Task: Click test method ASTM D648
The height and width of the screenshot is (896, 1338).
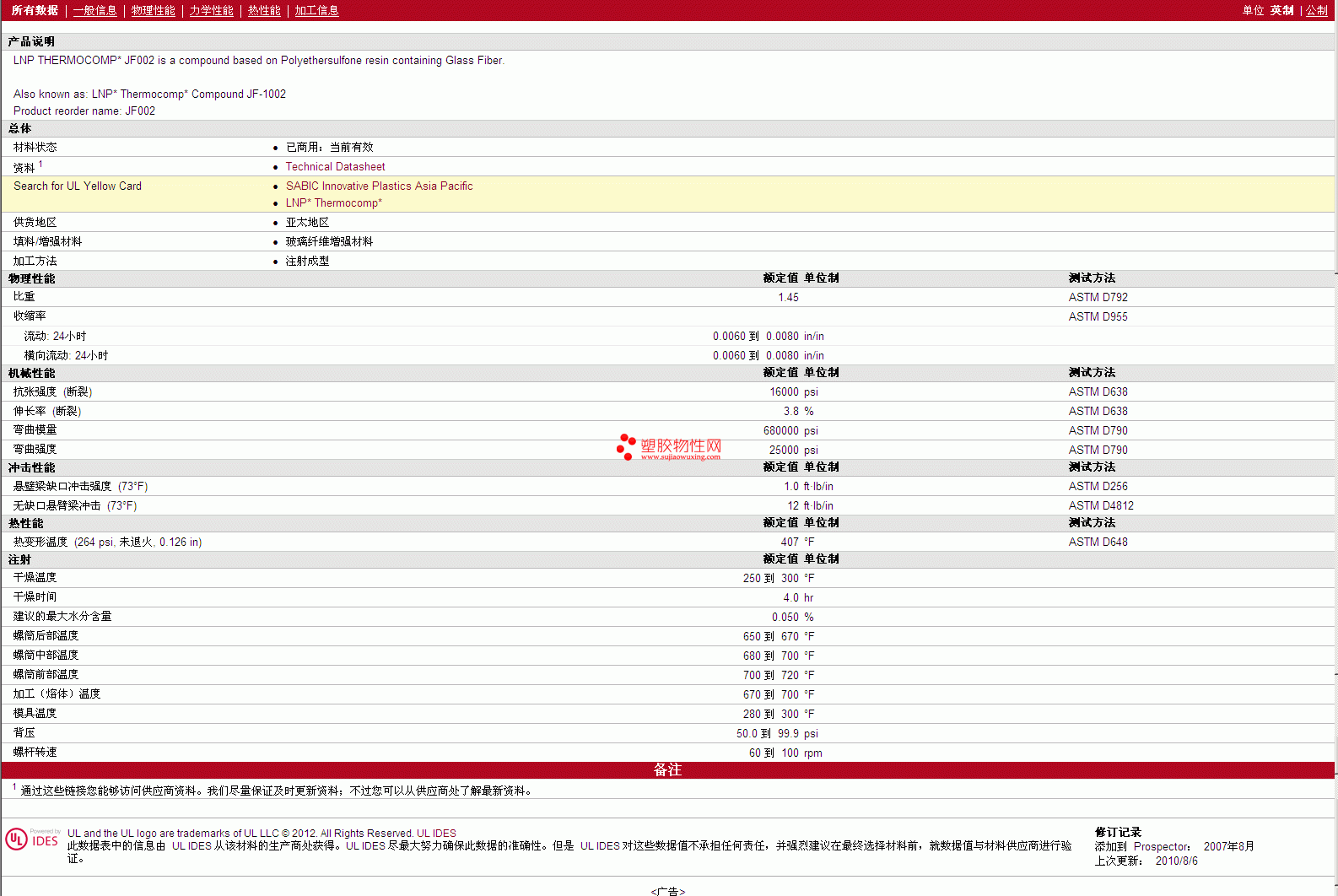Action: 1098,542
